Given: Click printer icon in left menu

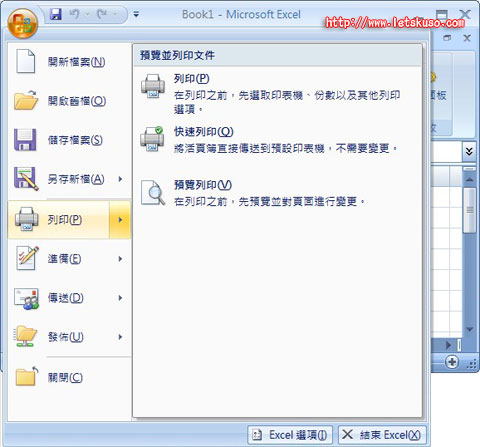Looking at the screenshot, I should (x=26, y=219).
